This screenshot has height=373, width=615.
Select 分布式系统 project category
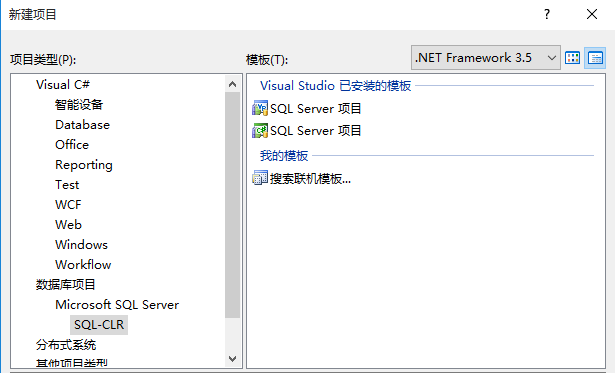(66, 345)
